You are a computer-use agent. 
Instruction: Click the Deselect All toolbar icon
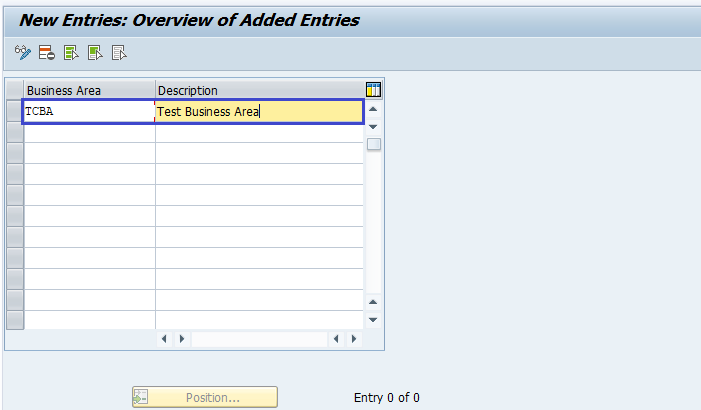pyautogui.click(x=119, y=52)
